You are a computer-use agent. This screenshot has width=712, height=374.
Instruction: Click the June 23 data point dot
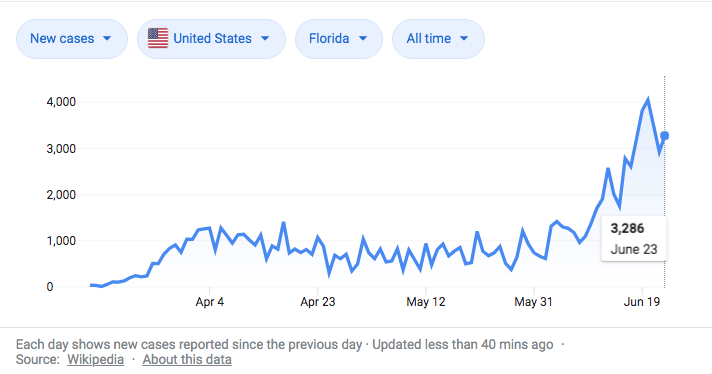click(x=665, y=136)
